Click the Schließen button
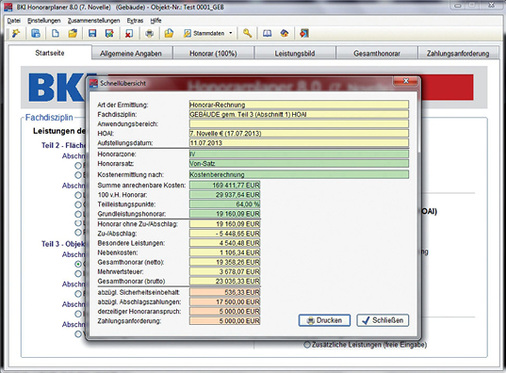Screen dimensions: 506x373 pos(383,320)
